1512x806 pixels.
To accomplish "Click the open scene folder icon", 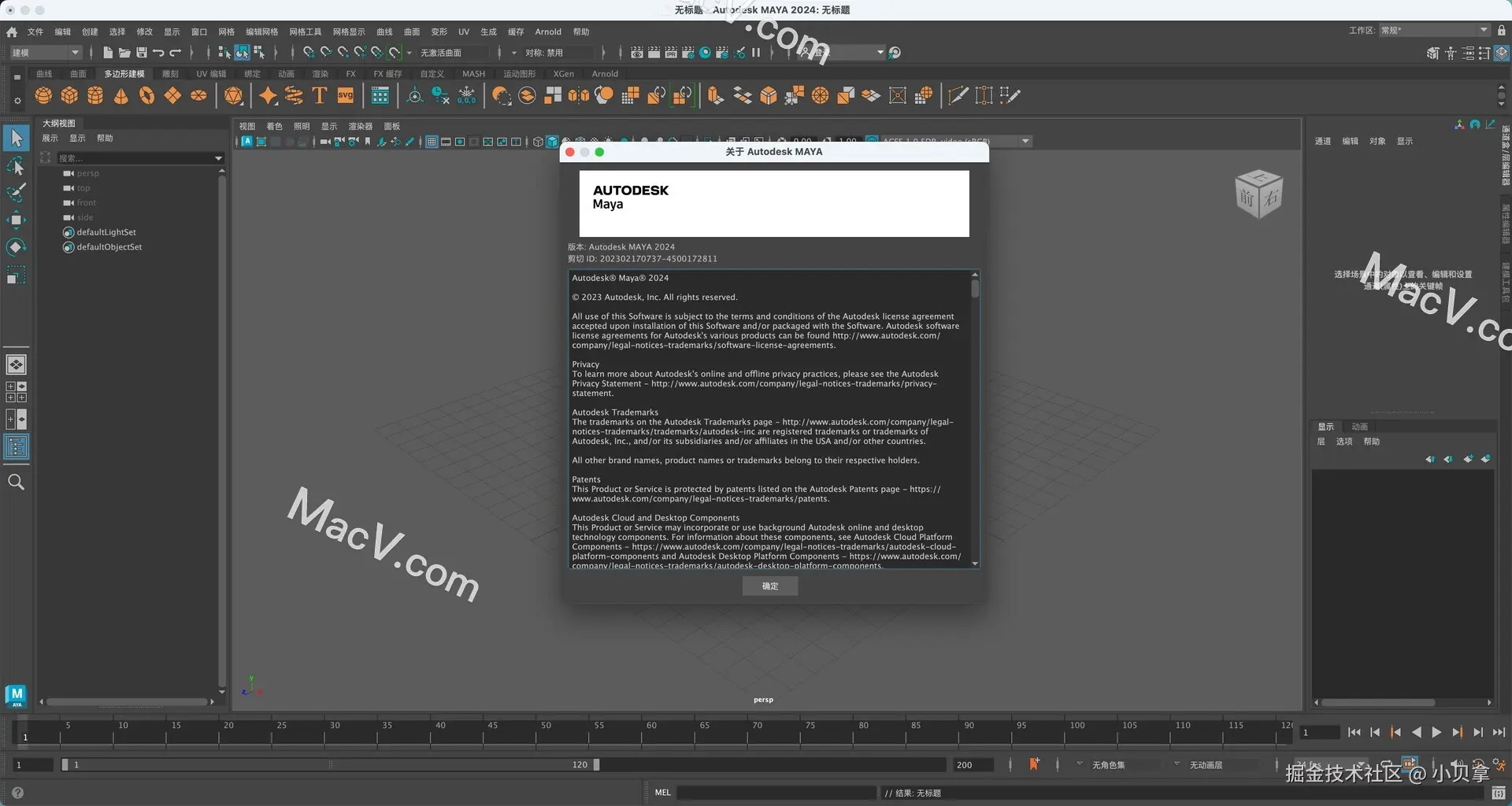I will tap(124, 53).
